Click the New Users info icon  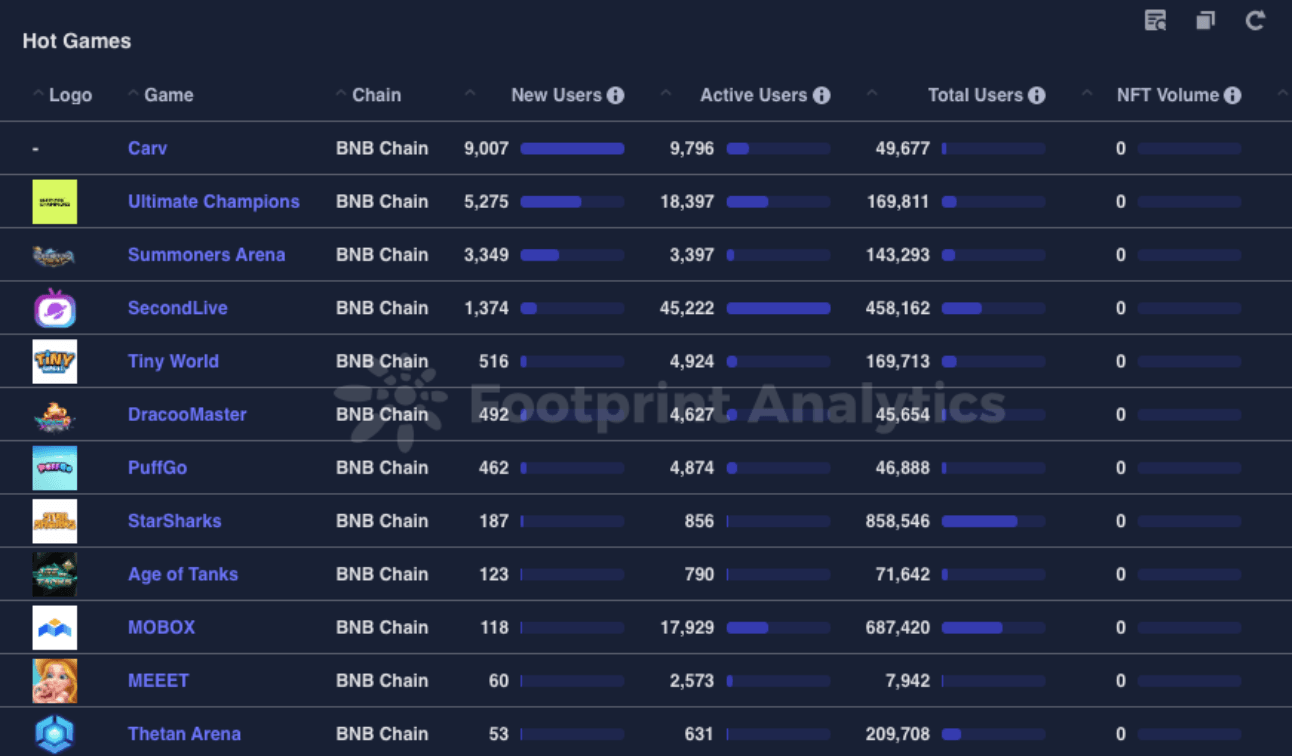click(x=616, y=96)
